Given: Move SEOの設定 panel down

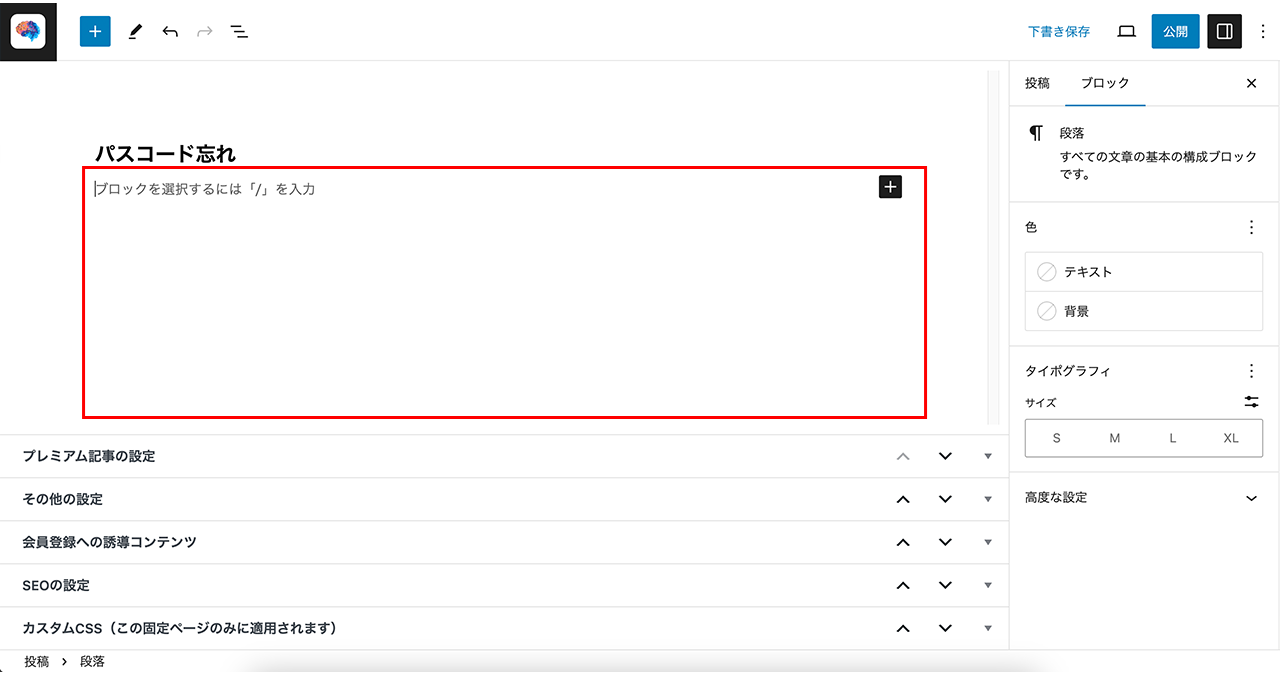Looking at the screenshot, I should [945, 585].
